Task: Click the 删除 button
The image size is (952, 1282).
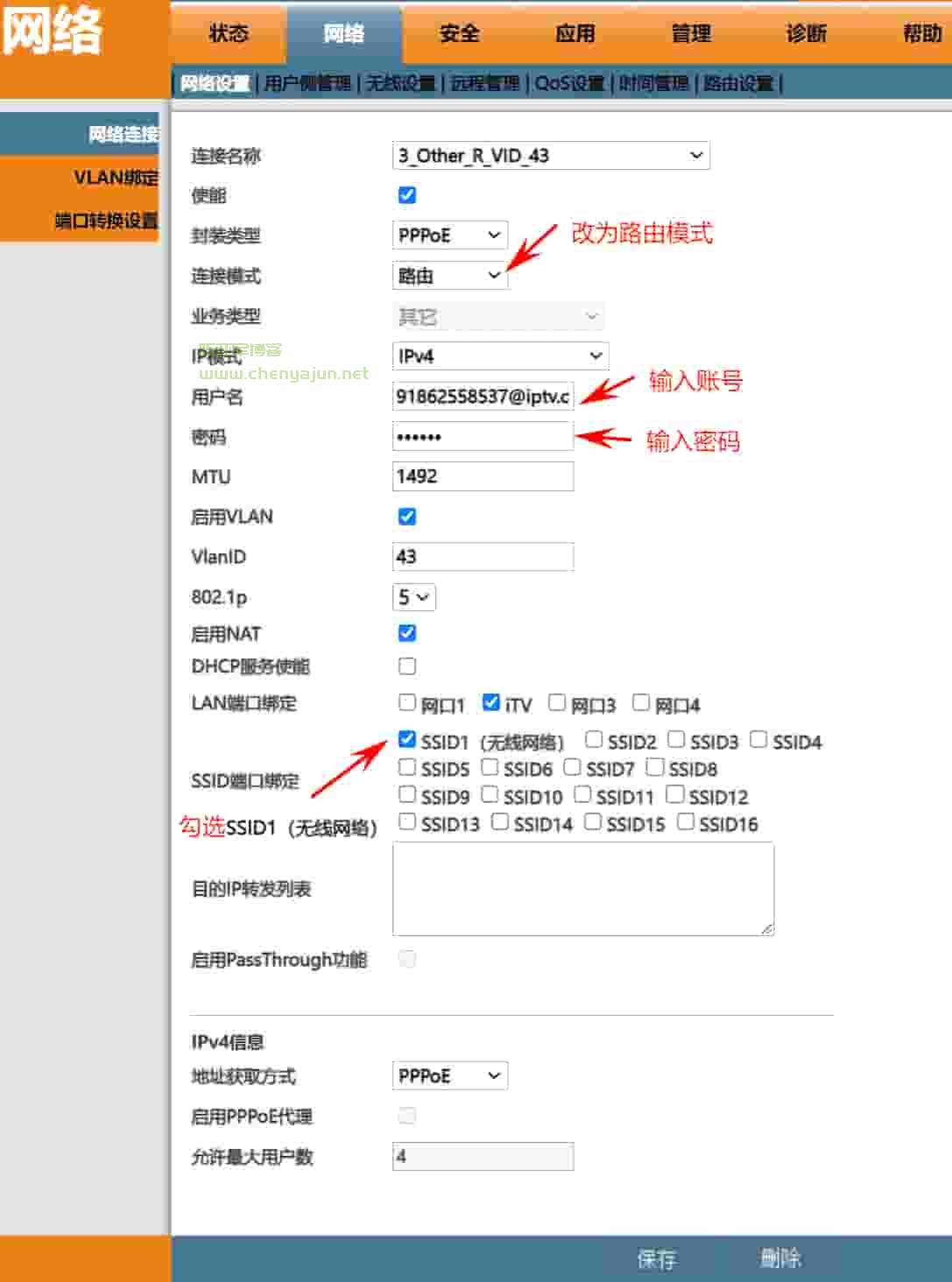Action: 780,1258
